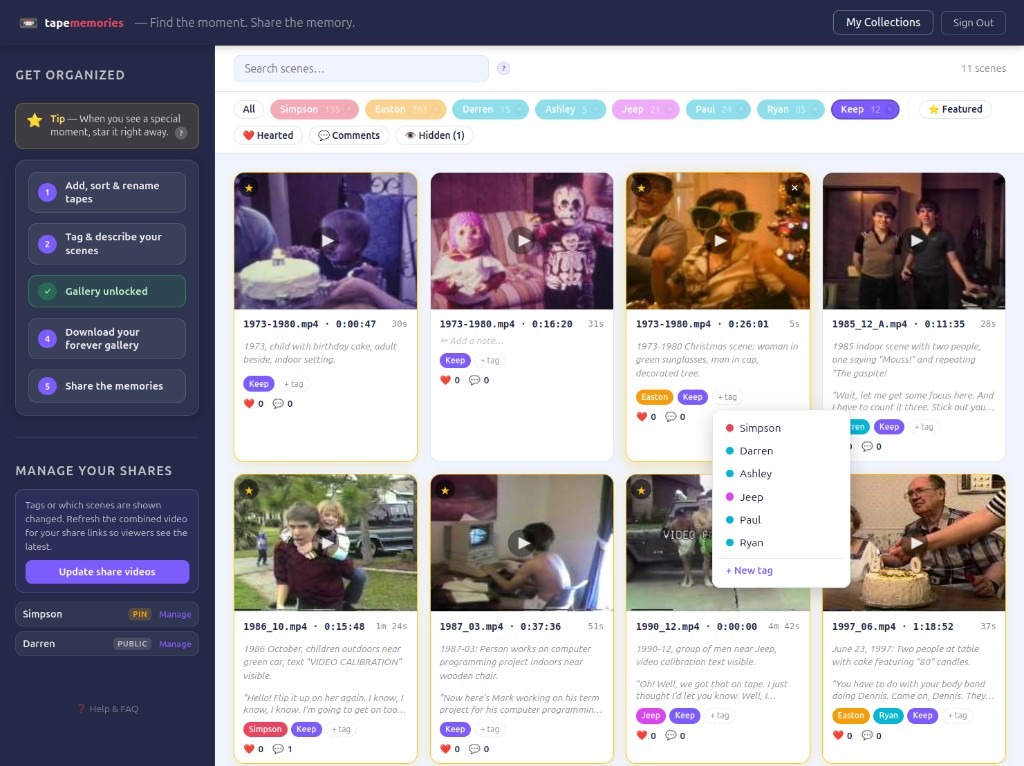Enable the Featured filter
Screen dimensions: 1024x766
point(954,109)
